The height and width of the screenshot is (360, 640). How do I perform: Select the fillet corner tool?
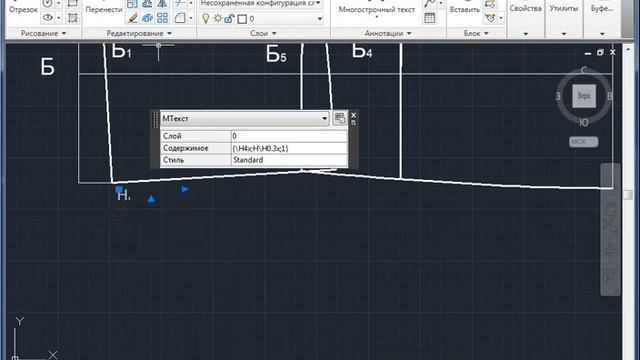(180, 18)
